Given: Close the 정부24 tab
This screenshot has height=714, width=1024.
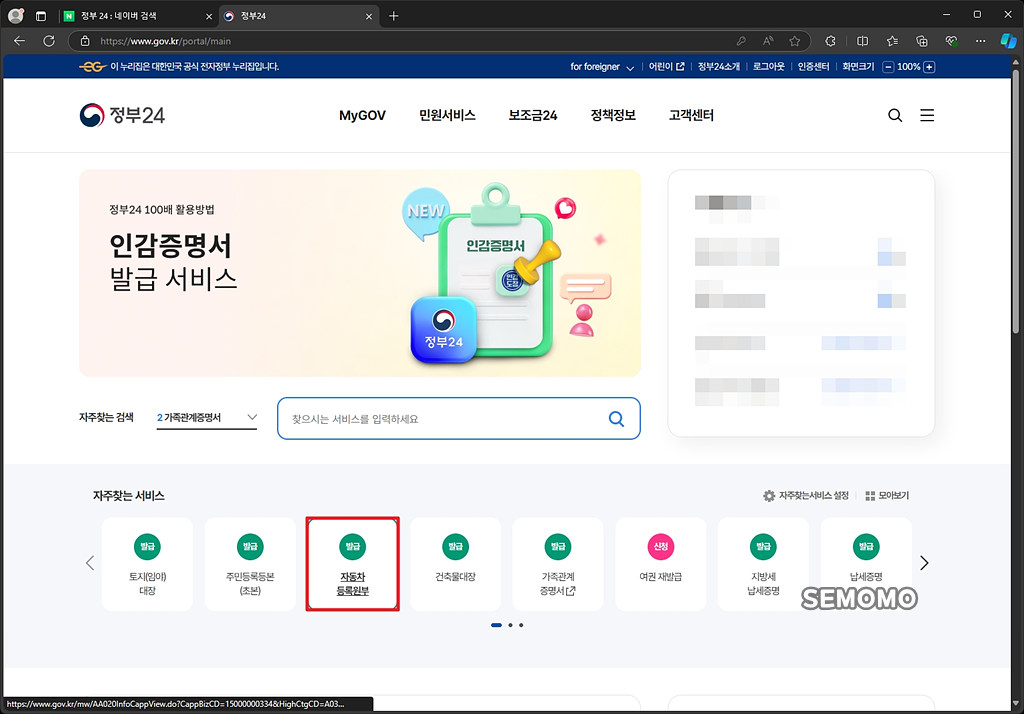Looking at the screenshot, I should pos(369,16).
